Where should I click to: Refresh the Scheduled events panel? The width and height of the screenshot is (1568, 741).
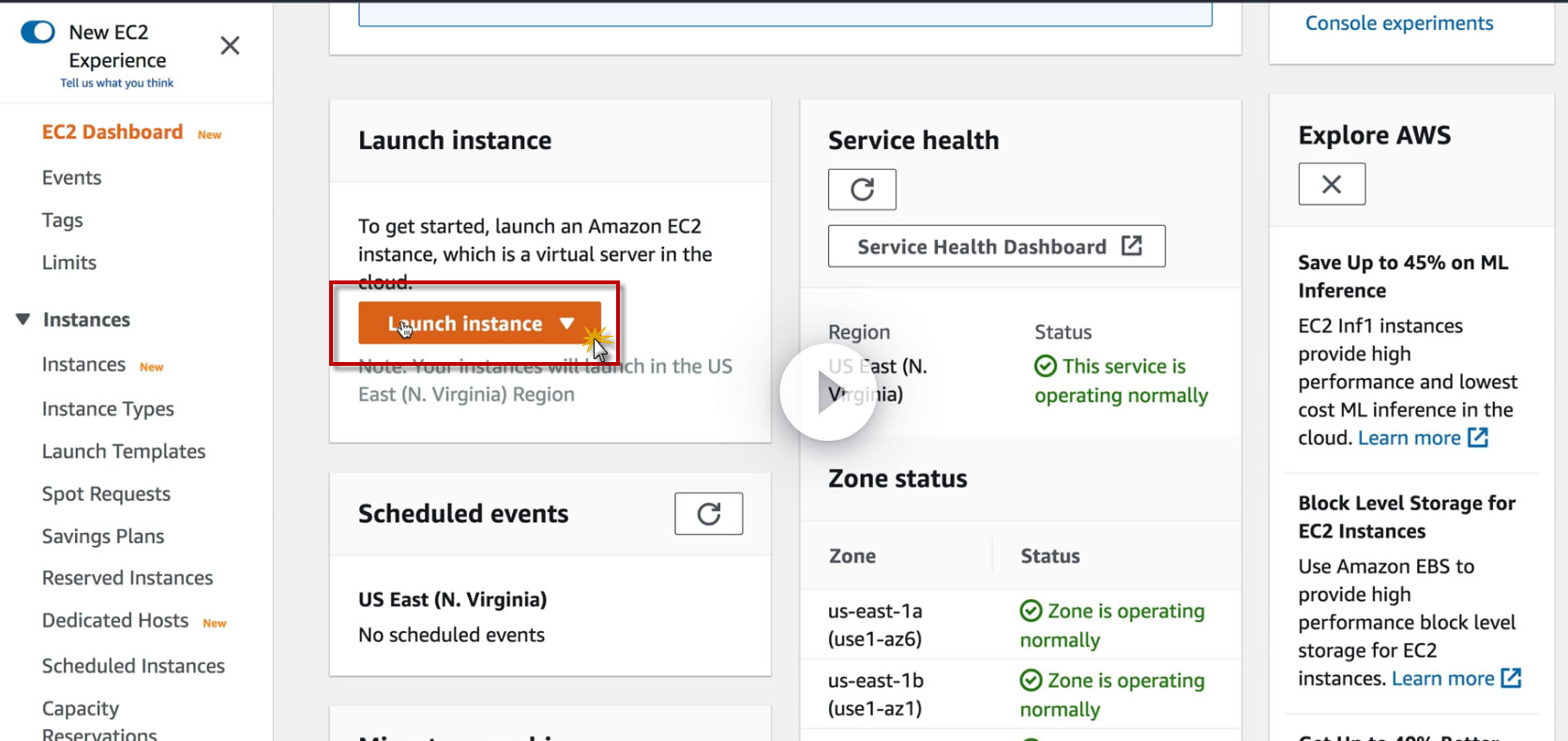coord(708,514)
